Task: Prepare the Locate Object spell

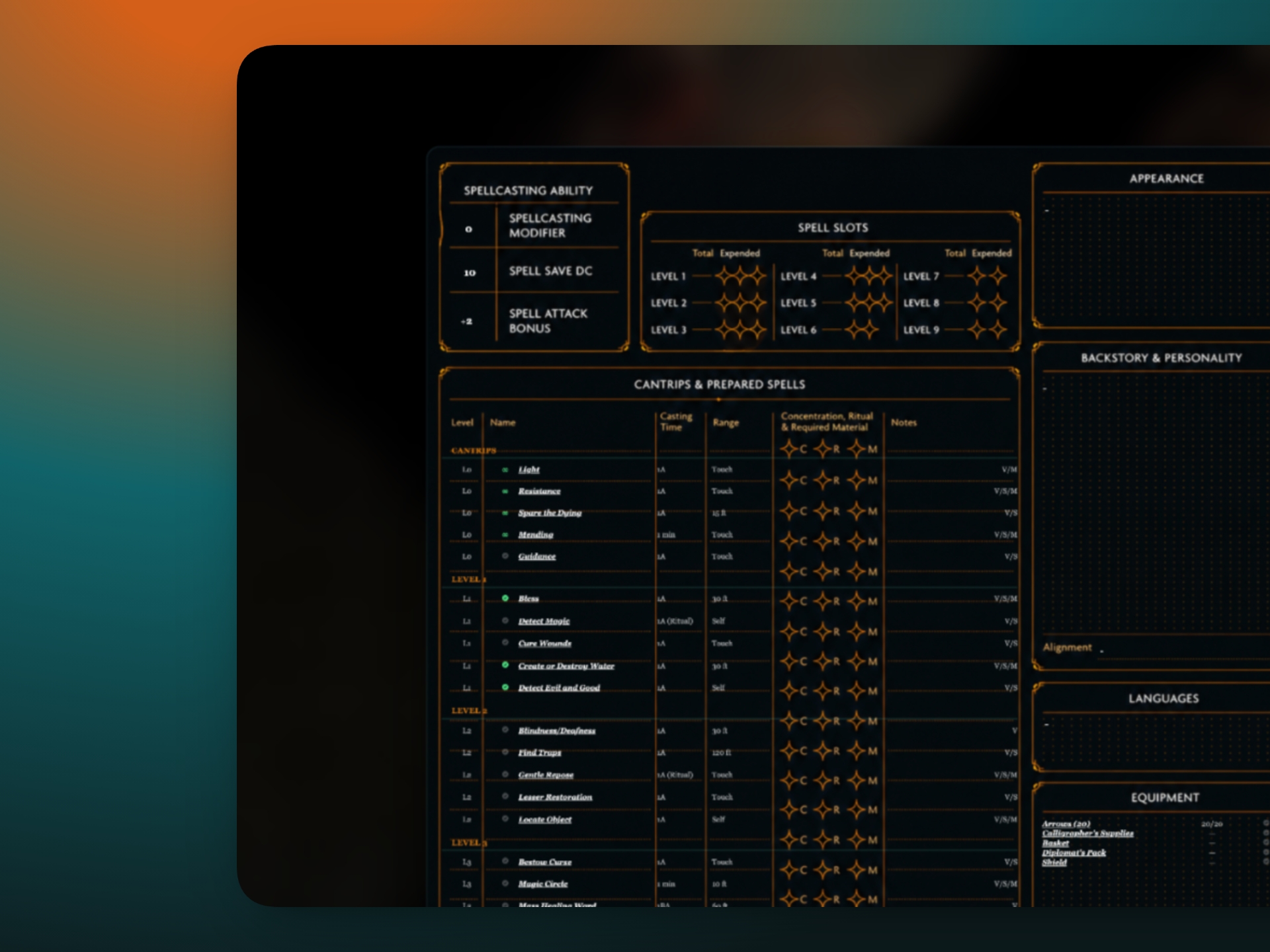Action: [505, 819]
